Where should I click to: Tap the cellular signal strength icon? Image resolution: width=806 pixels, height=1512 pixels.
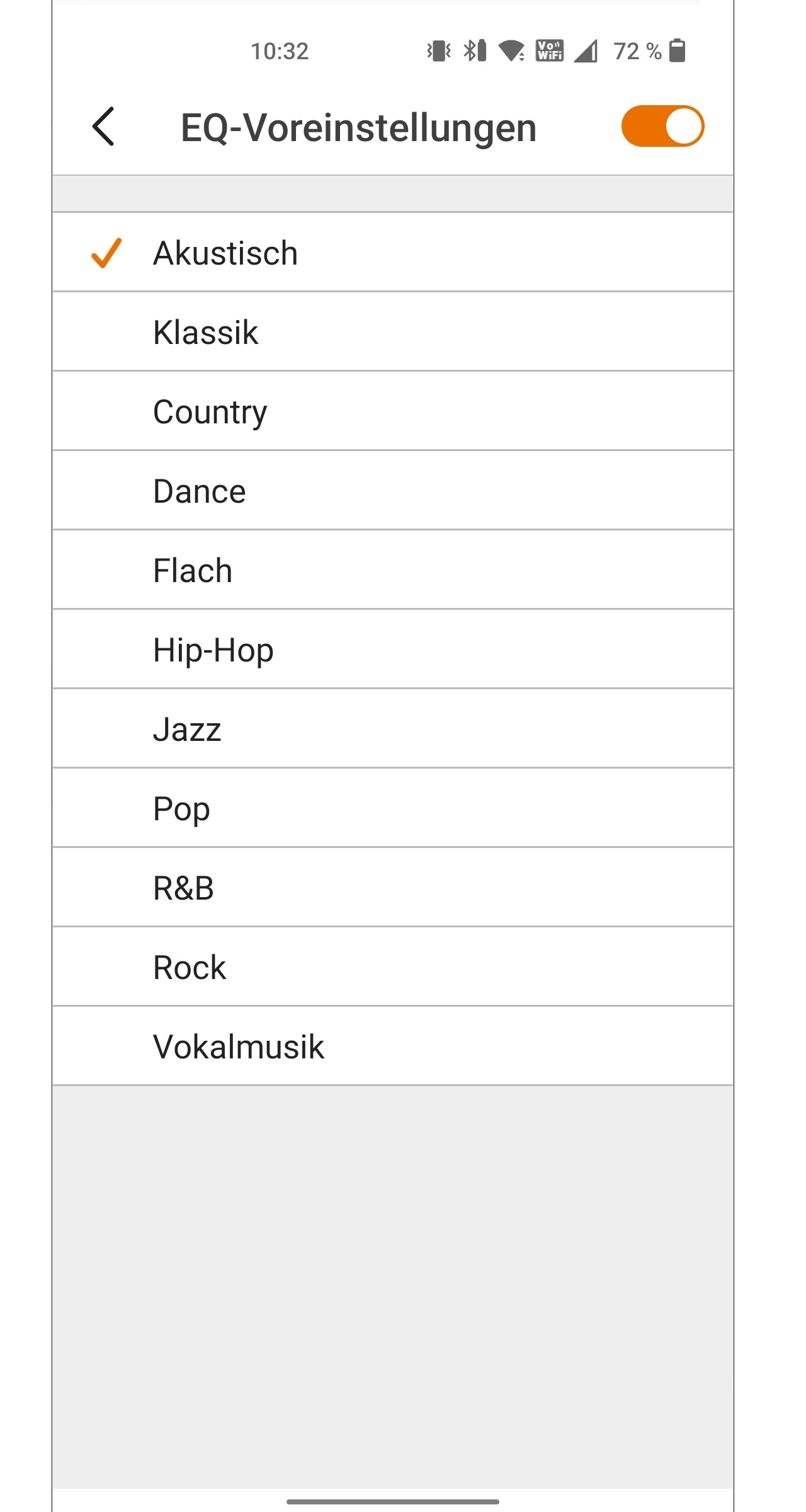pos(586,50)
